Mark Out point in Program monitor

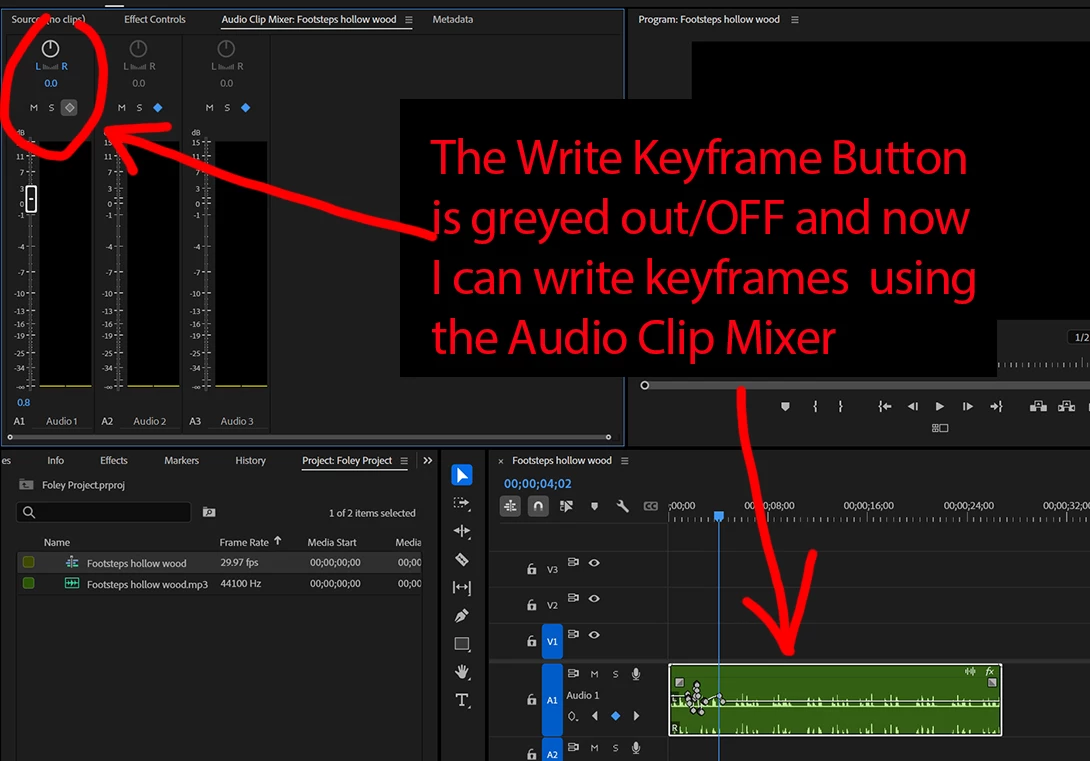(840, 407)
